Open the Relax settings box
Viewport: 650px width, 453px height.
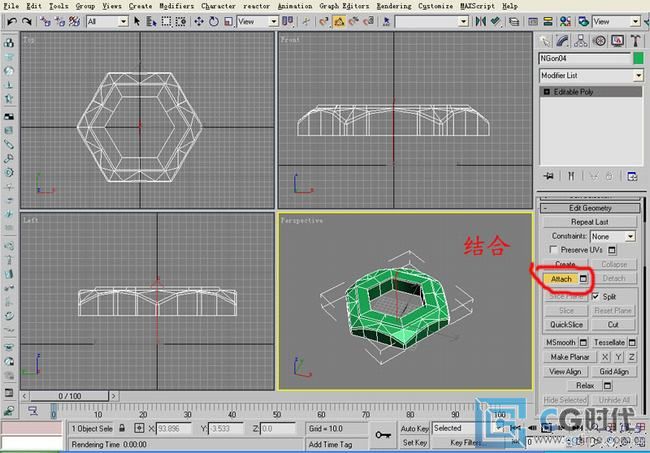pyautogui.click(x=607, y=386)
